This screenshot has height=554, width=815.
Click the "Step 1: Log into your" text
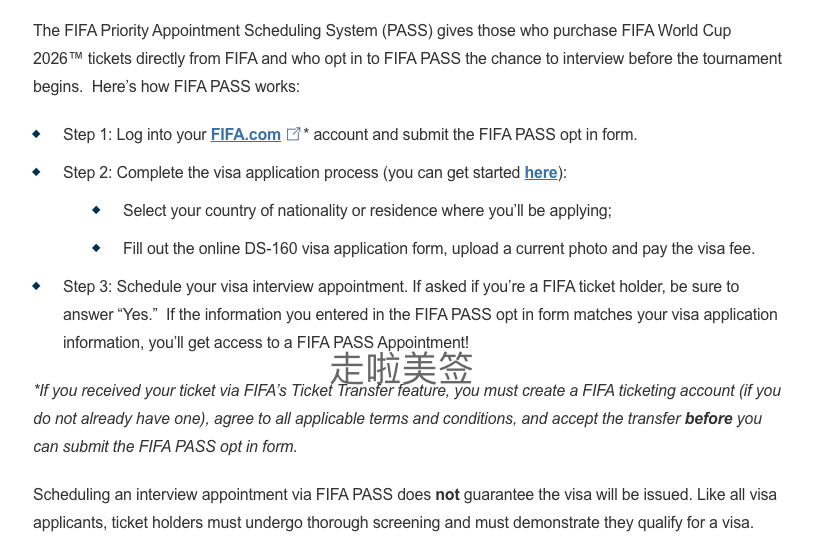[135, 135]
